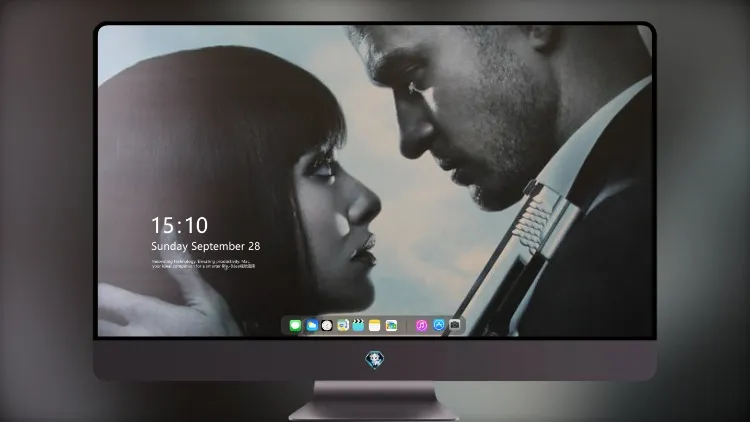Click the 15:10 clock display
Viewport: 750px width, 422px height.
(179, 225)
